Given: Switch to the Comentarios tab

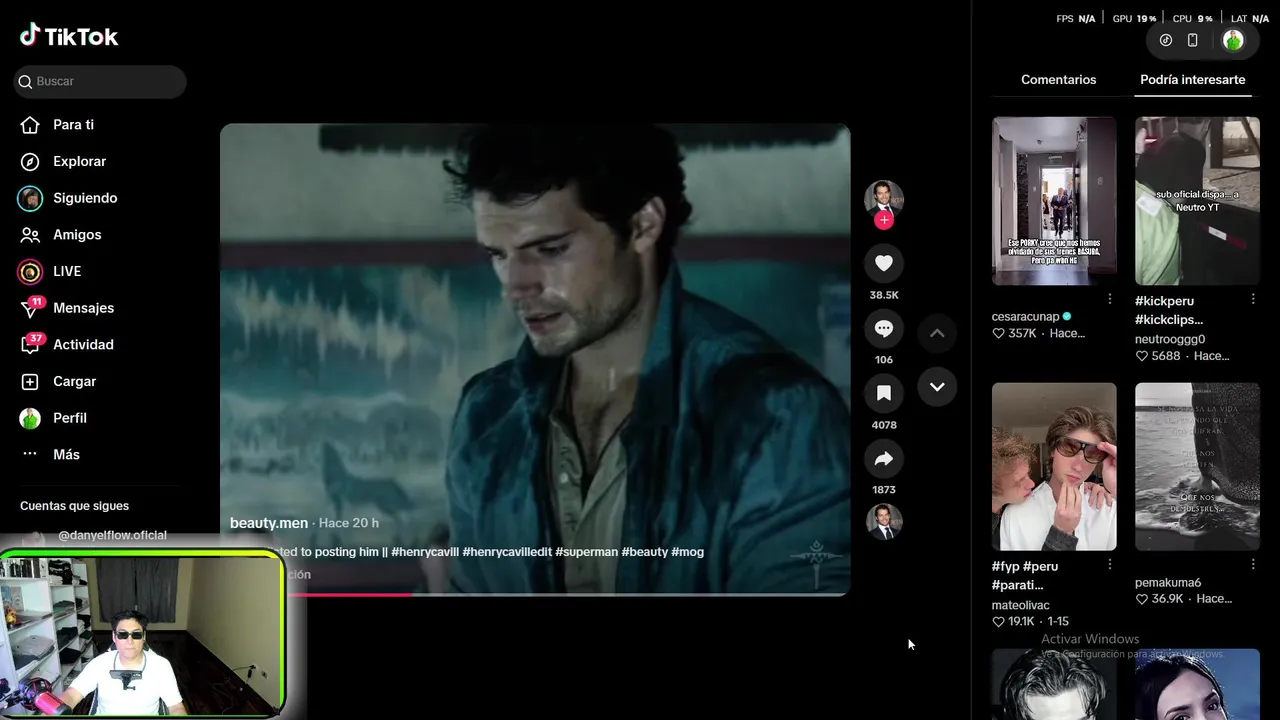Looking at the screenshot, I should [x=1058, y=80].
